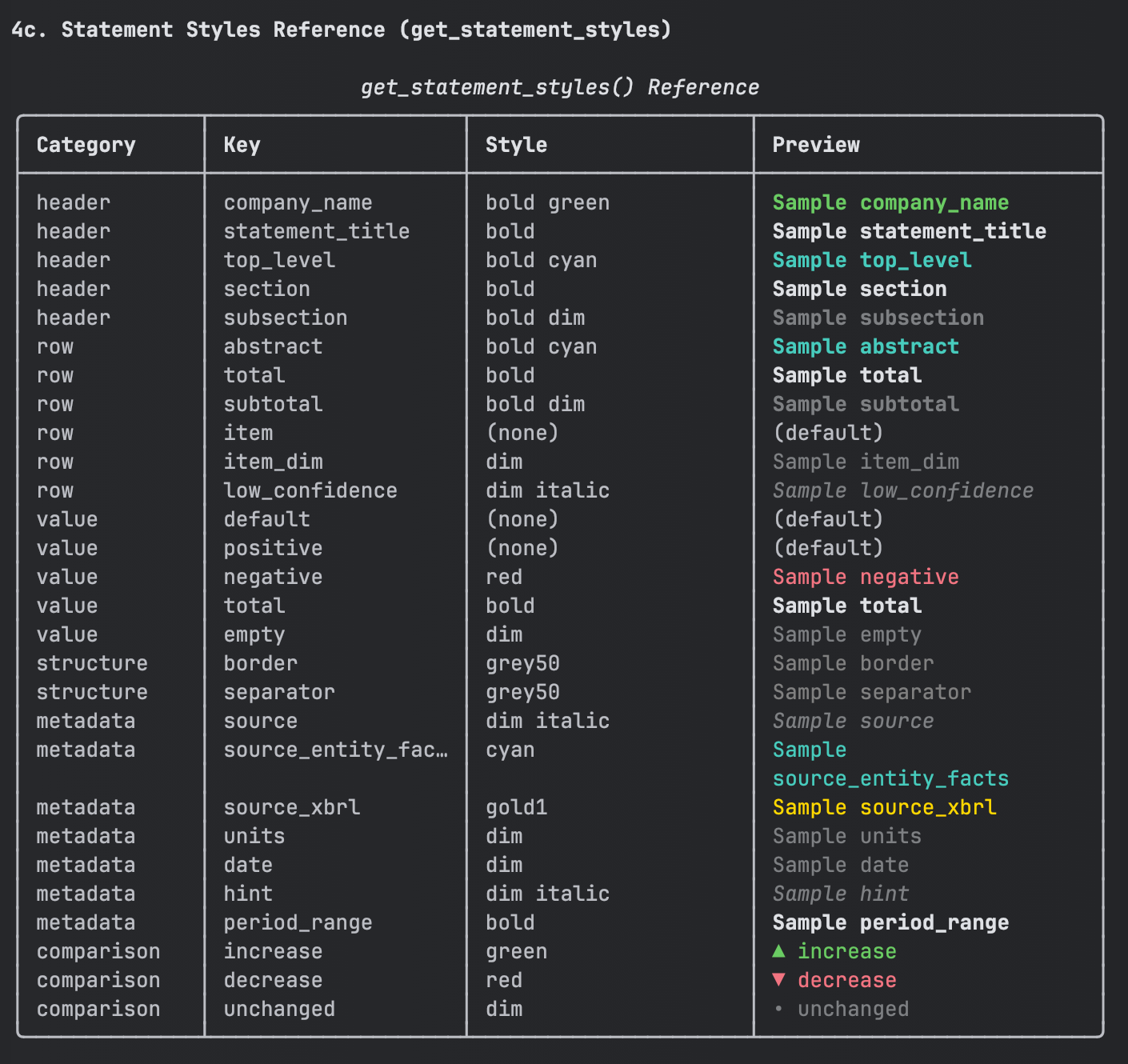Select the Style column header
1128x1064 pixels.
(516, 145)
